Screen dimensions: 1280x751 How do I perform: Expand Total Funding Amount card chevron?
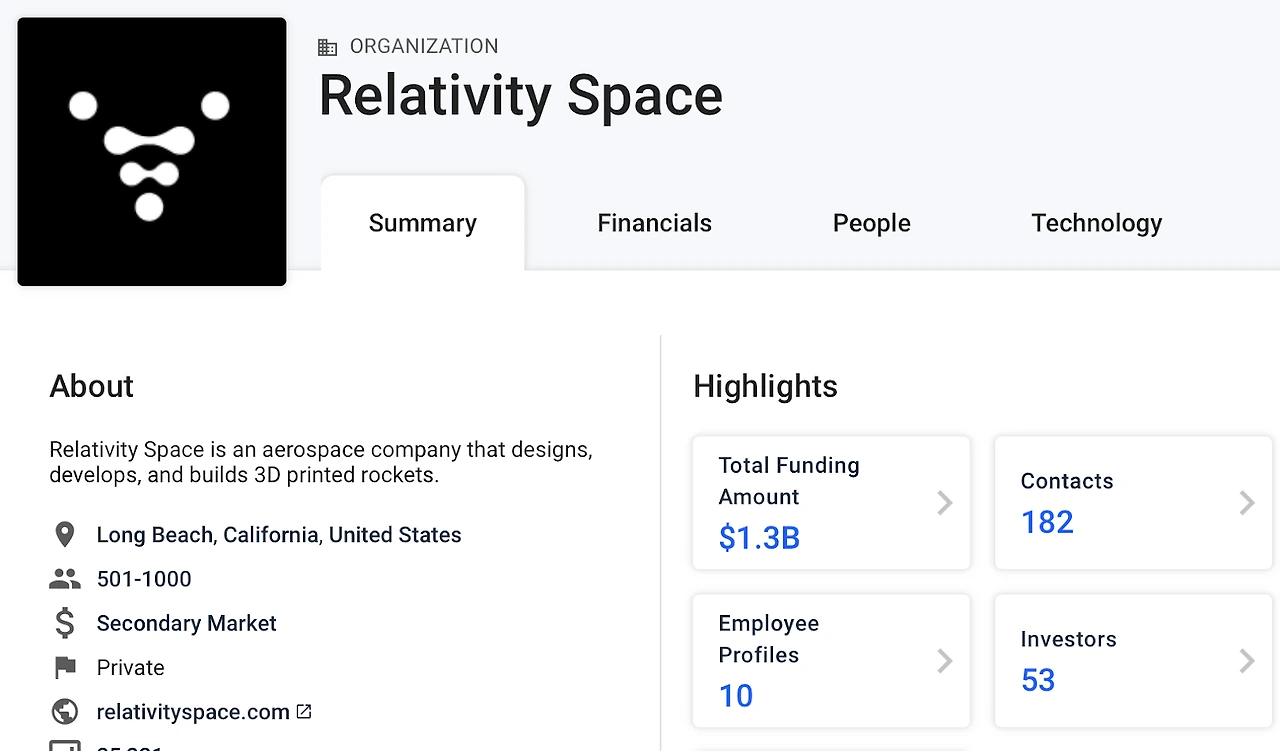(944, 502)
